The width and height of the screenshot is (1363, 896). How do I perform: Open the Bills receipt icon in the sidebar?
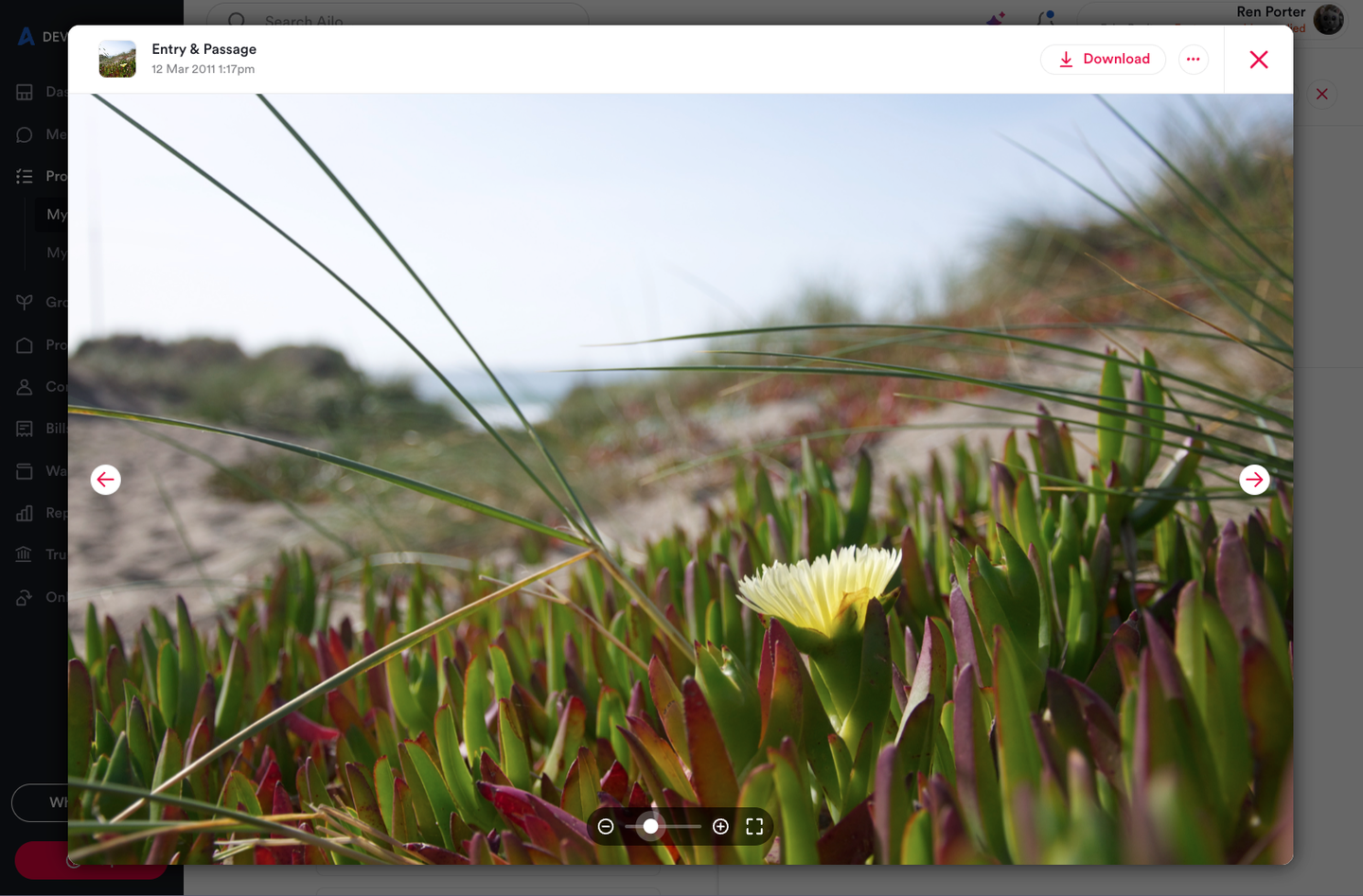(x=25, y=429)
